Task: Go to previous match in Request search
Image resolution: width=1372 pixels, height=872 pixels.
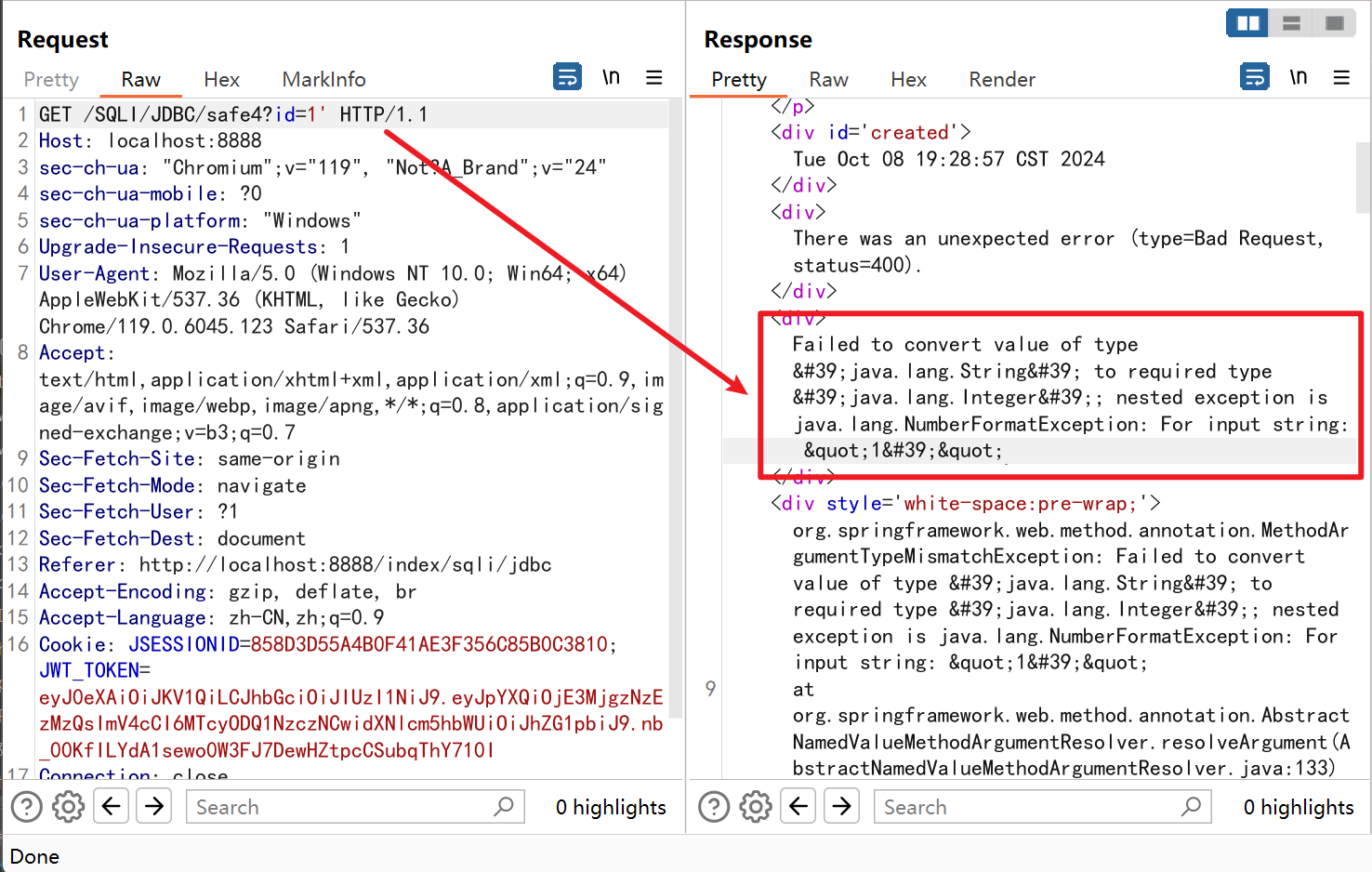Action: coord(112,806)
